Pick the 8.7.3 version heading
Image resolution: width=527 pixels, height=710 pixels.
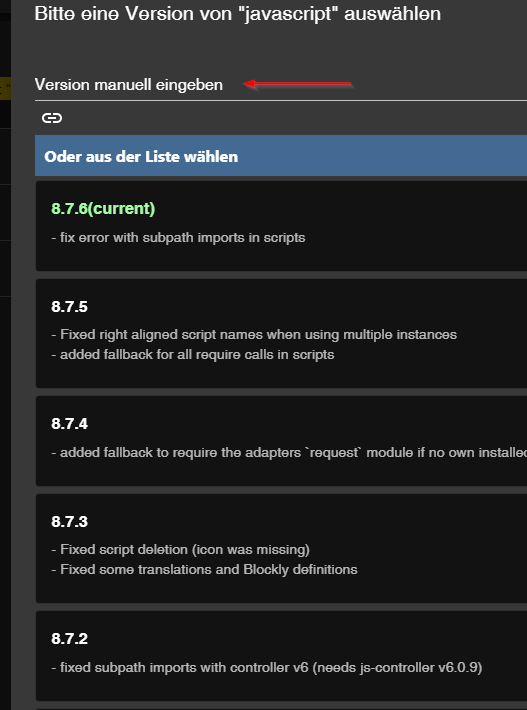tap(69, 522)
